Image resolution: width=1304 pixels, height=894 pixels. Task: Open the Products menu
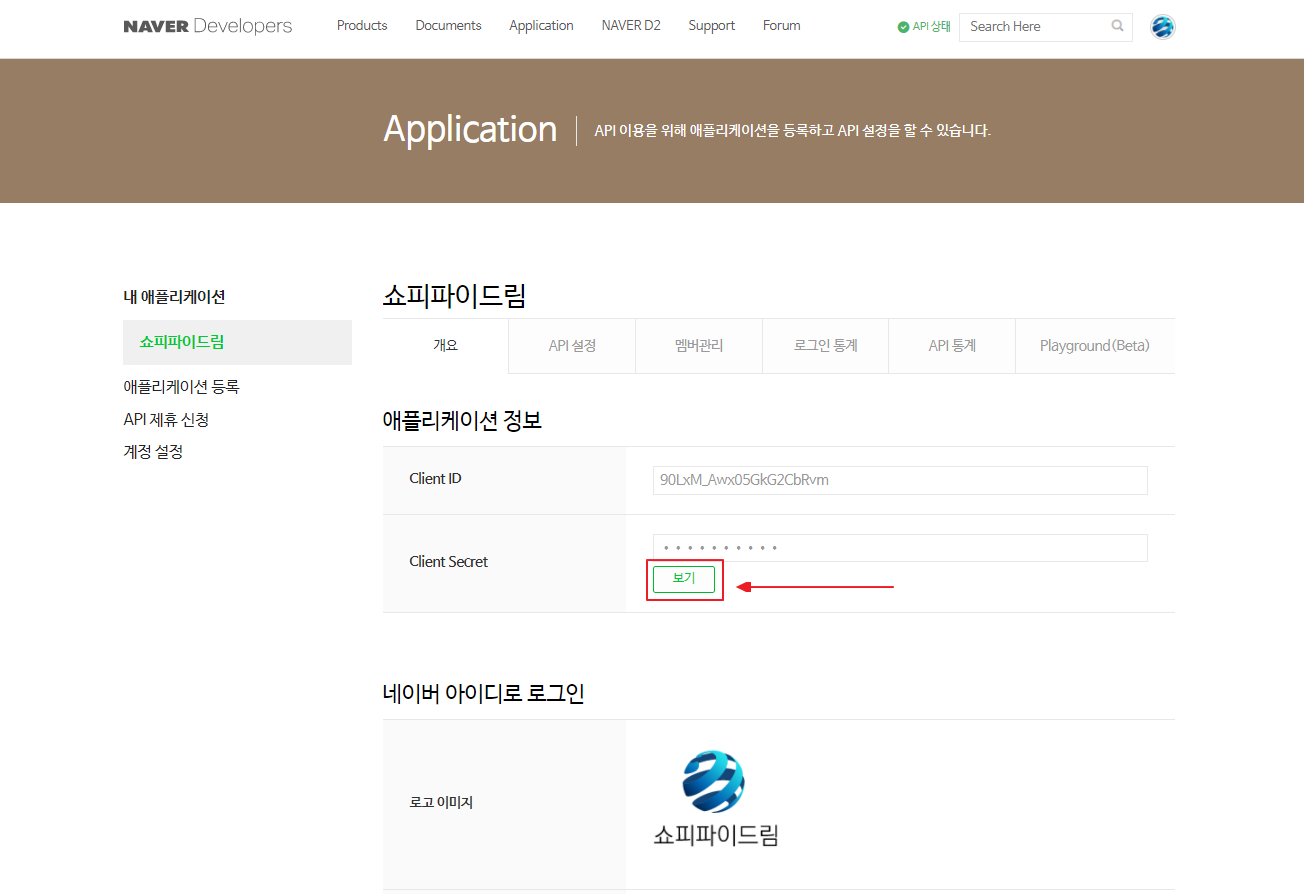(362, 26)
